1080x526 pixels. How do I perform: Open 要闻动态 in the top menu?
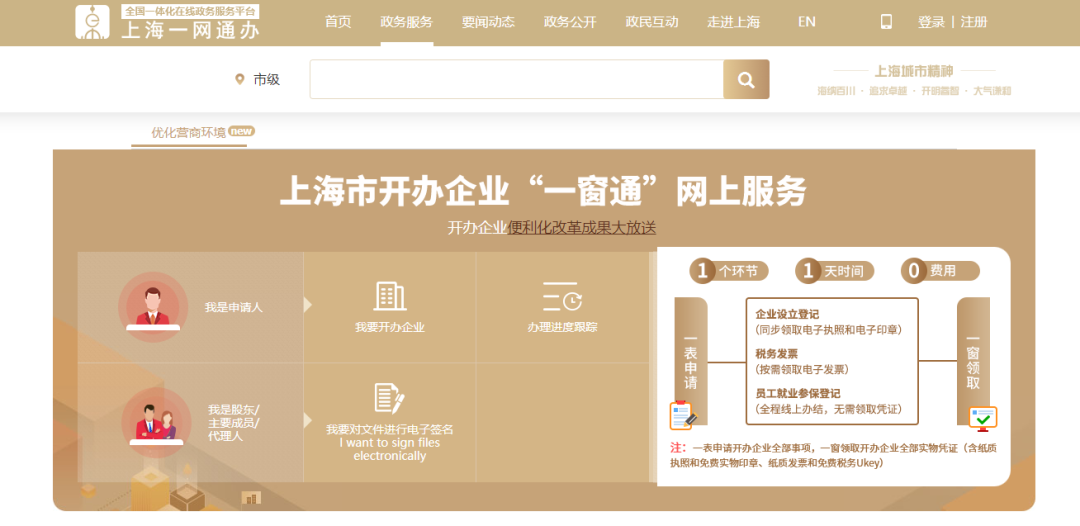pyautogui.click(x=488, y=22)
